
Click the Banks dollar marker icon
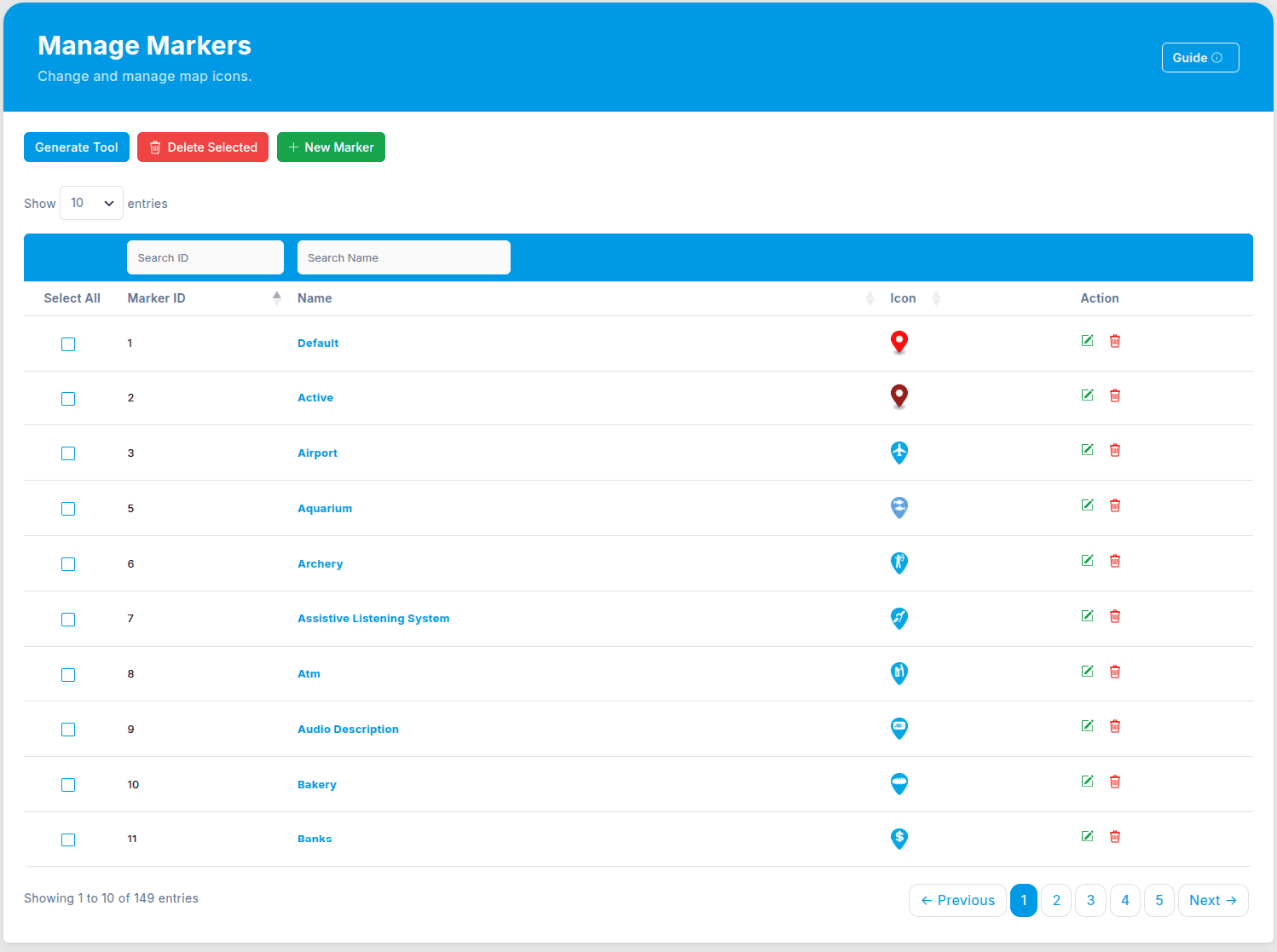click(x=899, y=839)
